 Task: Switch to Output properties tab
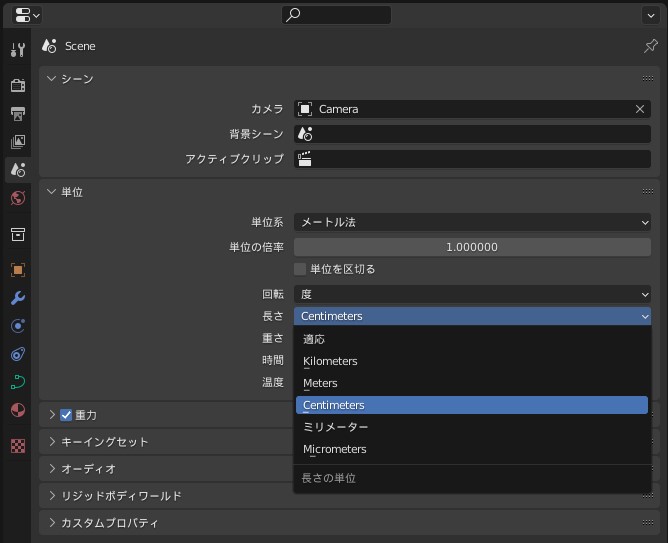tap(18, 114)
